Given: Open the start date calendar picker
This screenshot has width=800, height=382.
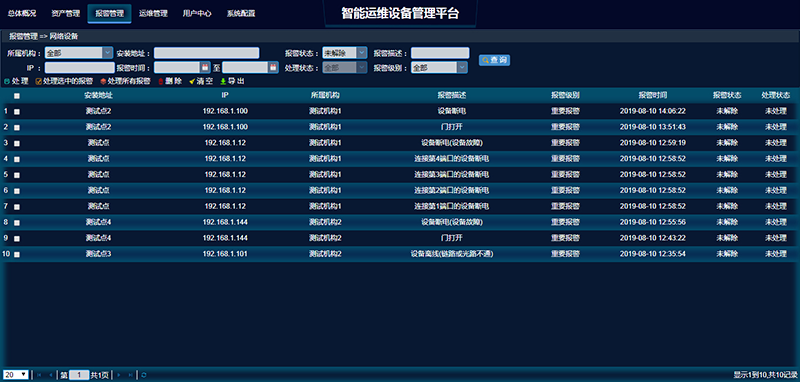Looking at the screenshot, I should tap(205, 67).
